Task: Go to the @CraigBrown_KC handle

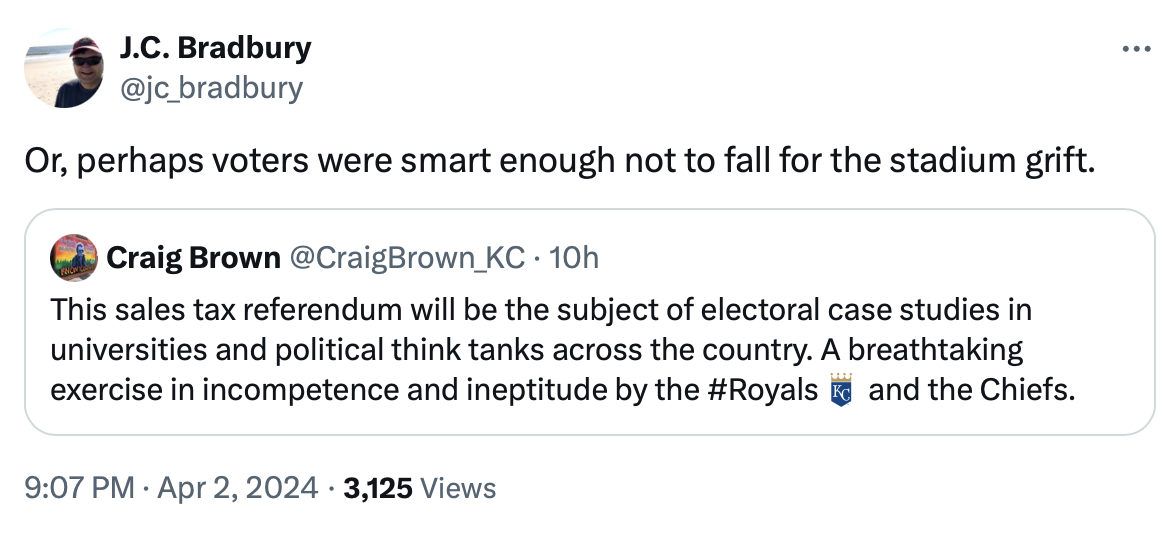Action: [x=406, y=258]
